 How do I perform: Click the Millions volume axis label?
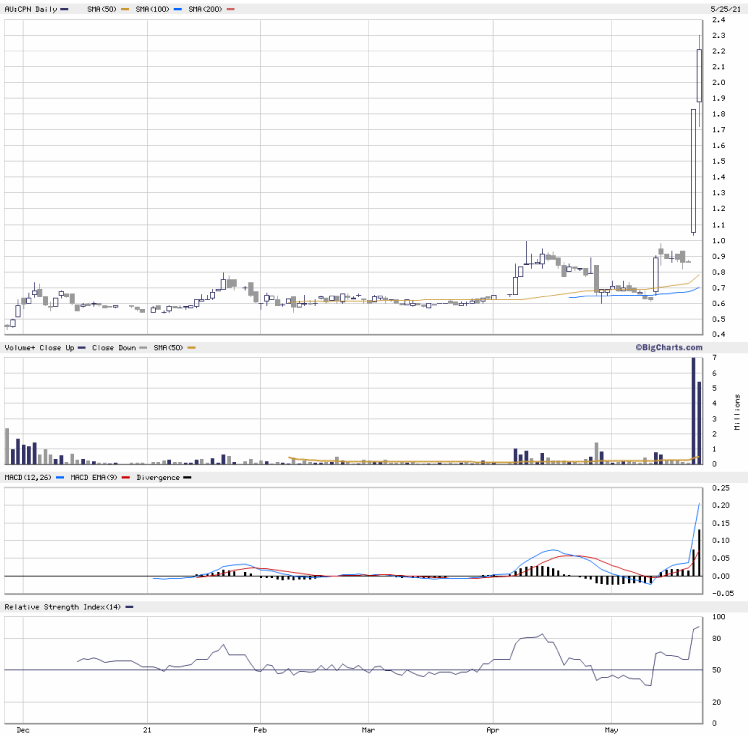coord(738,410)
